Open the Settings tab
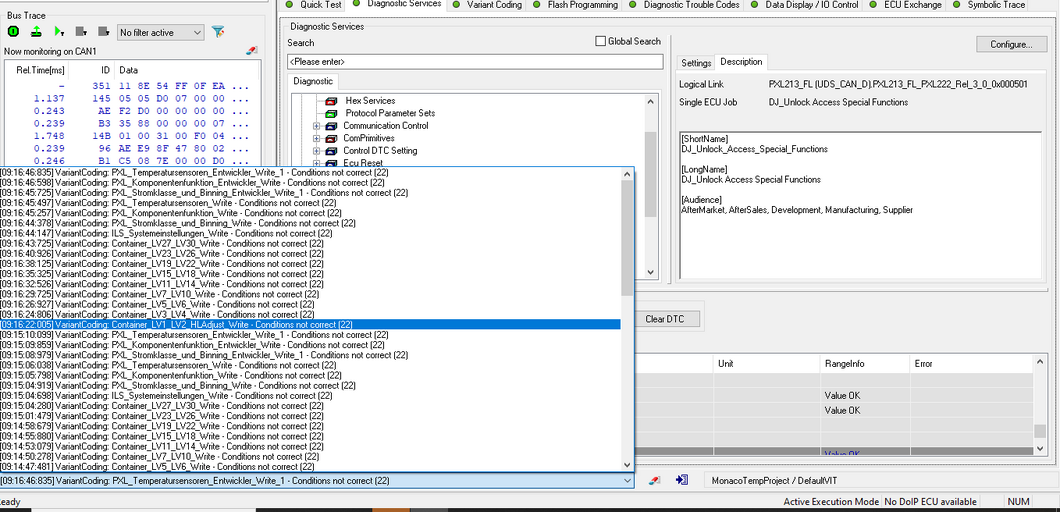The width and height of the screenshot is (1060, 512). click(x=696, y=63)
